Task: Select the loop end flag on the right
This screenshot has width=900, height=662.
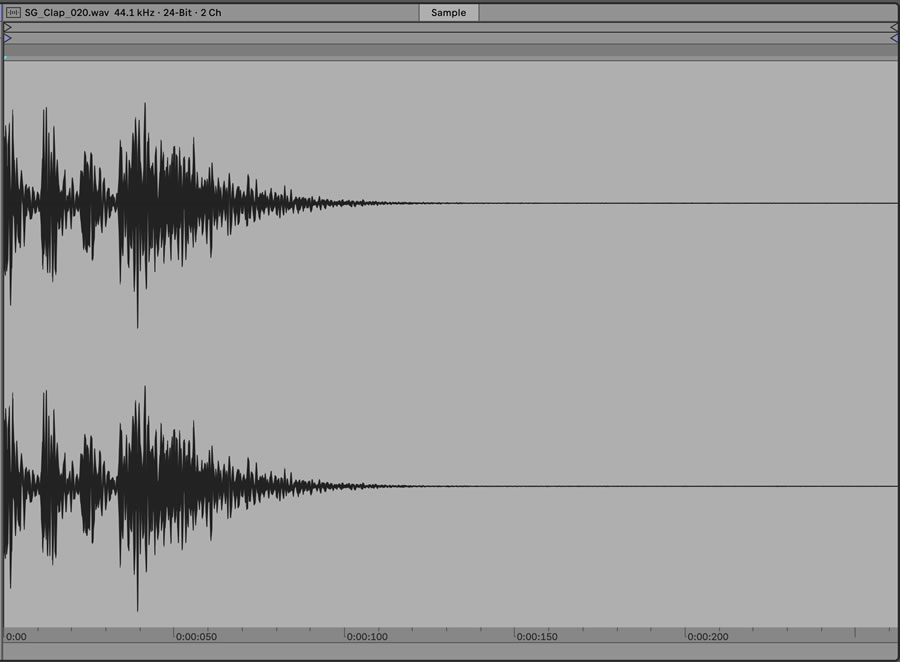Action: (x=894, y=38)
